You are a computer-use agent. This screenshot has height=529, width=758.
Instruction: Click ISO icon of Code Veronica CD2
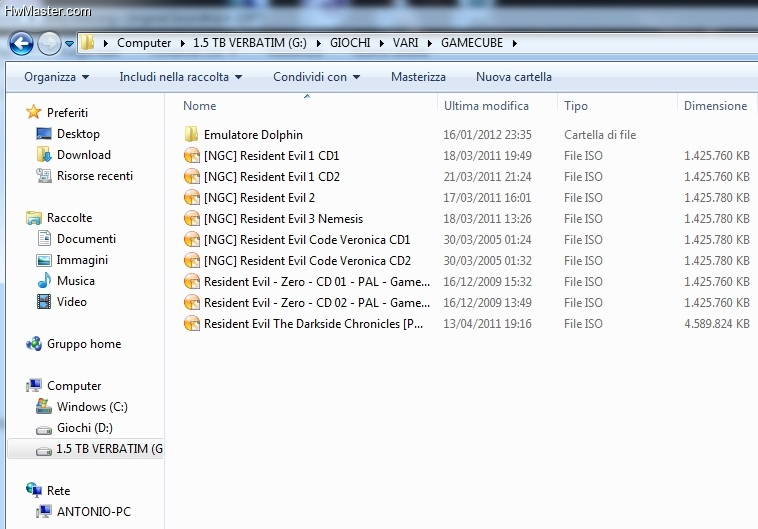coord(192,261)
